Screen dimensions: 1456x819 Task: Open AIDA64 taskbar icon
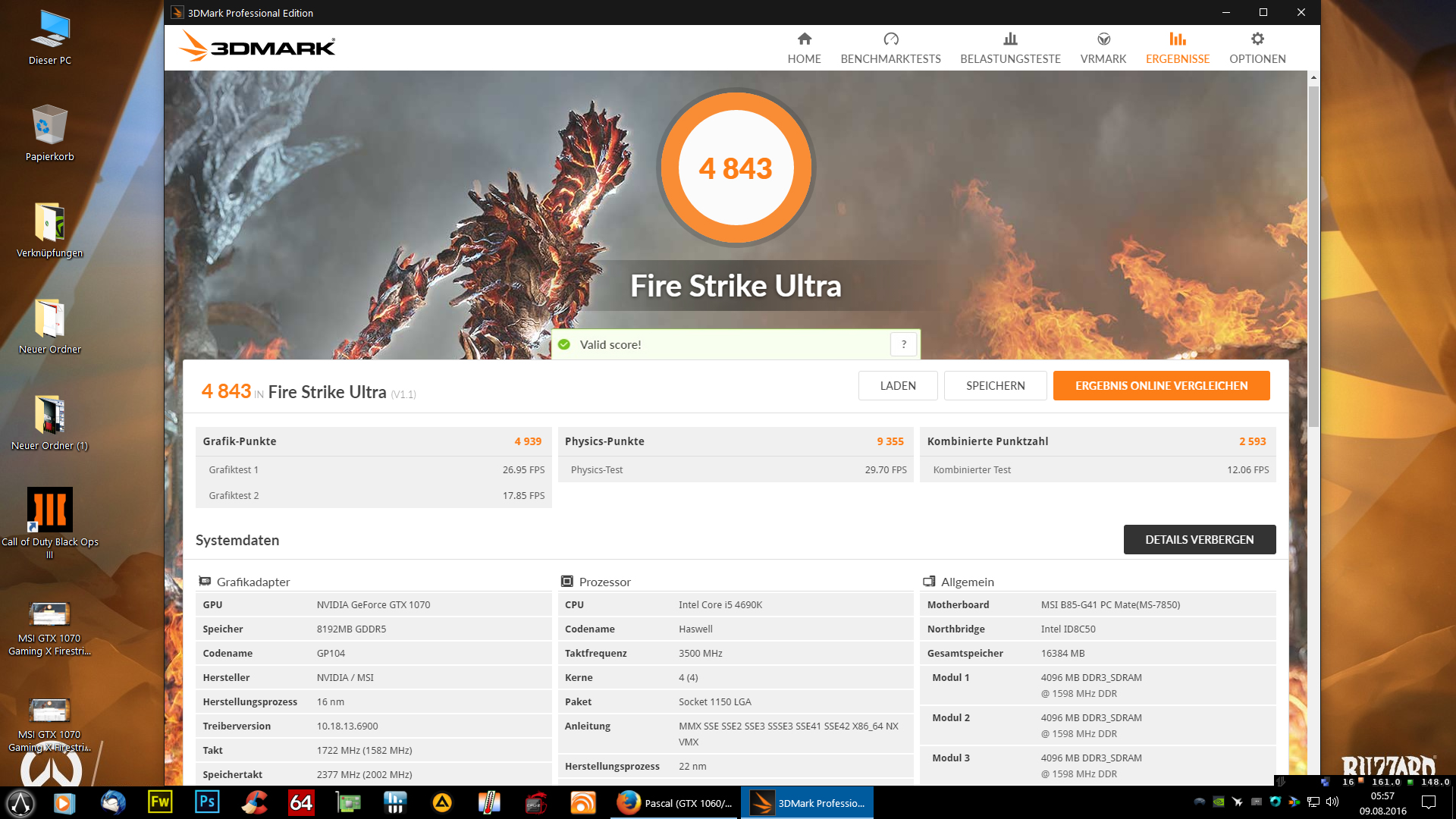[x=301, y=802]
